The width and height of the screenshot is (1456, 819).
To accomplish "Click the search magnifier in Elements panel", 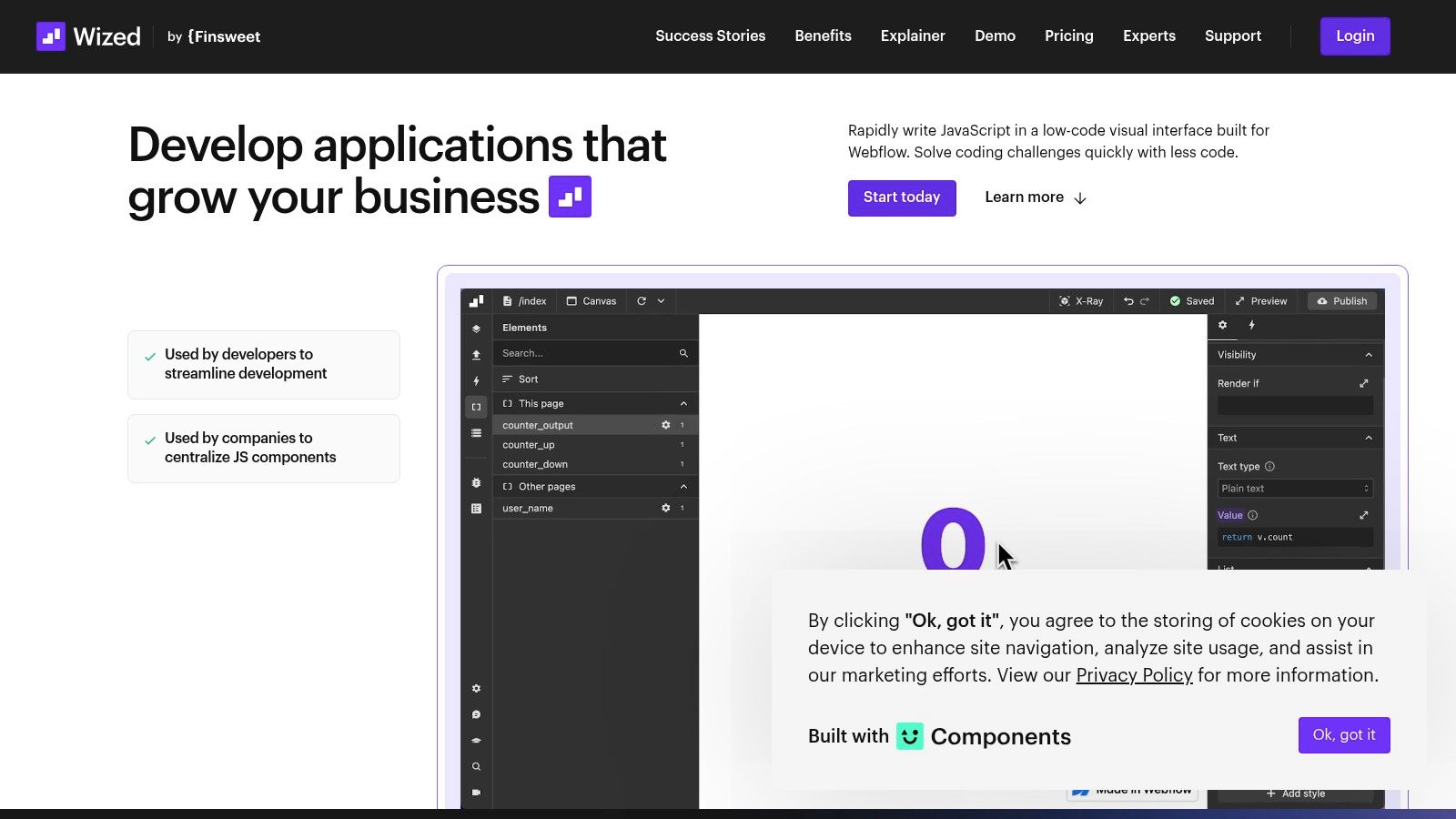I will [683, 353].
